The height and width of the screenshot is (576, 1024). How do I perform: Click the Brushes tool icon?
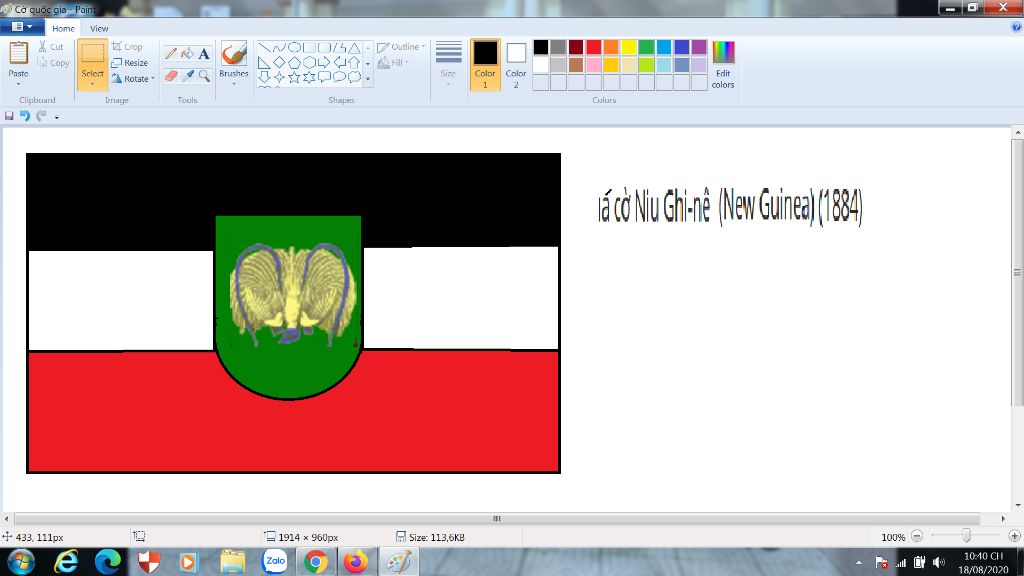(234, 54)
